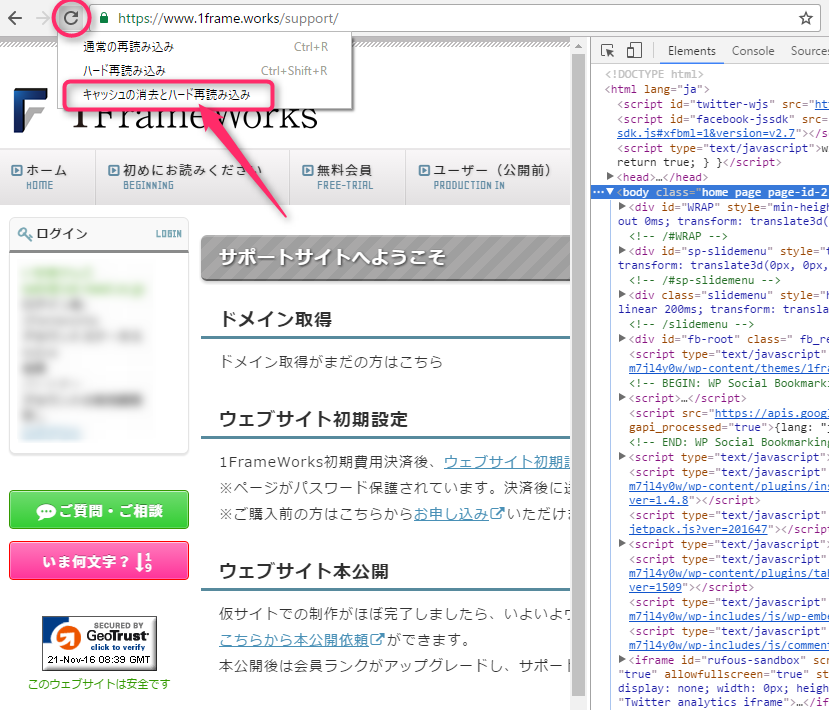829x710 pixels.
Task: Open the 無料会員 FREE-TRIAL navigation item
Action: tap(345, 177)
